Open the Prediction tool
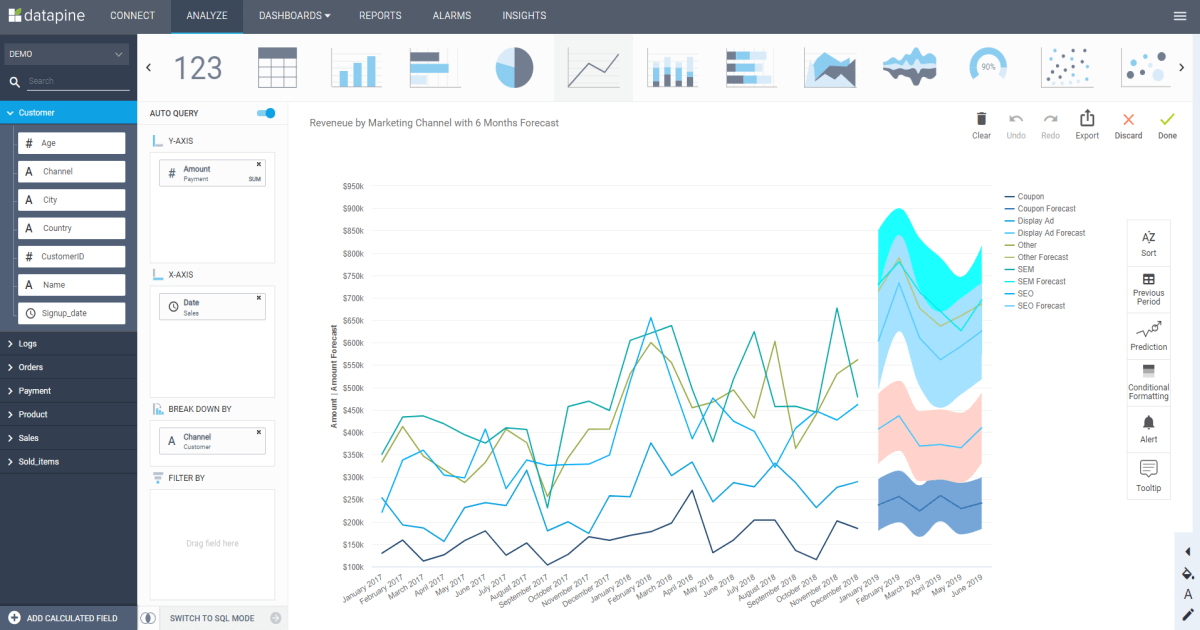1200x630 pixels. tap(1148, 336)
